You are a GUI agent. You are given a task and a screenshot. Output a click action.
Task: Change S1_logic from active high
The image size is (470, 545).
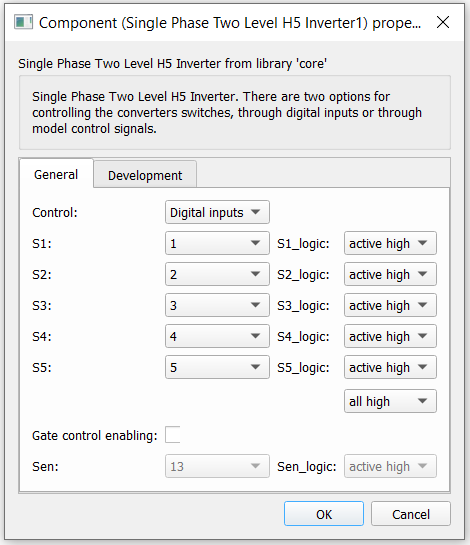(390, 243)
